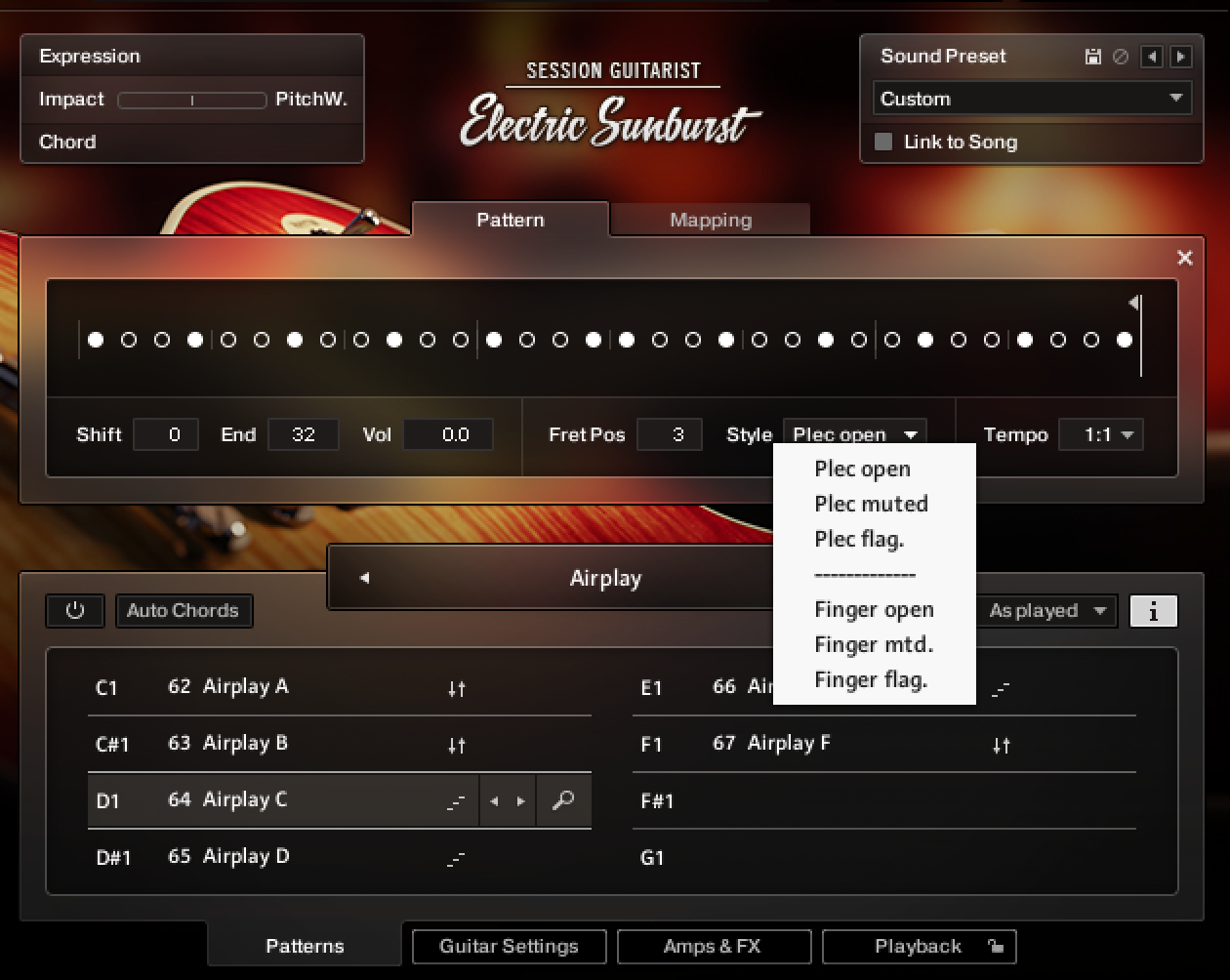Choose Plec muted from the style menu
This screenshot has height=980, width=1230.
tap(871, 504)
